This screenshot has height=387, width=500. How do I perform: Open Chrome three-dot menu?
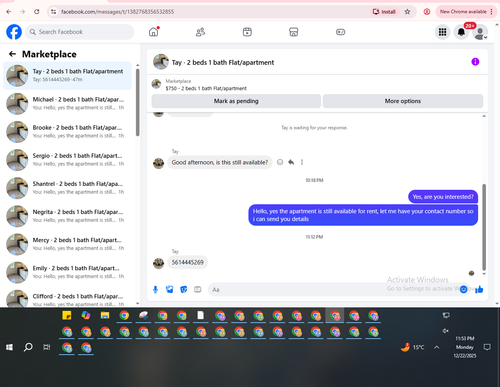(491, 12)
